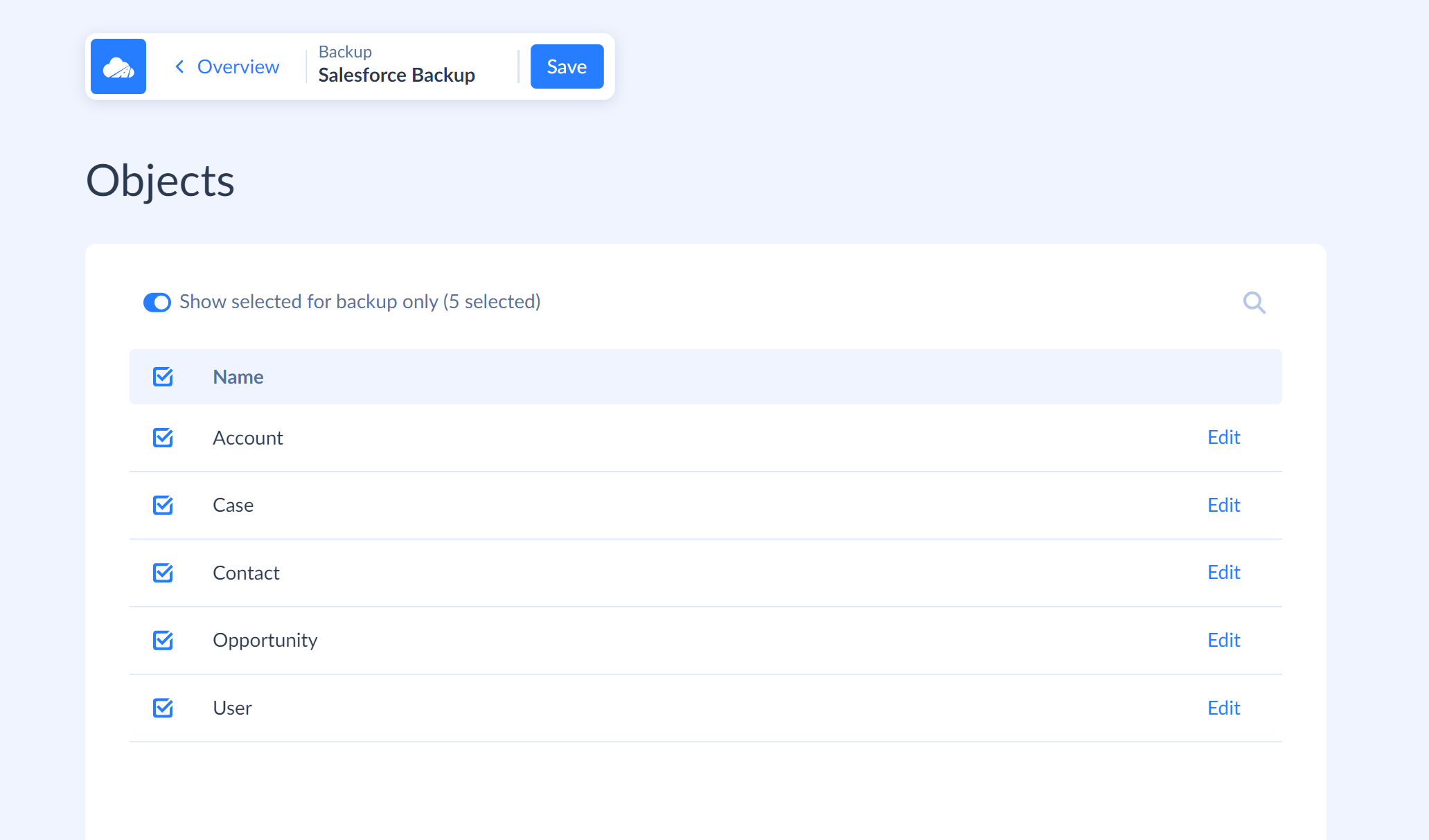Uncheck the Contact checkbox
Viewport: 1429px width, 840px height.
(163, 573)
